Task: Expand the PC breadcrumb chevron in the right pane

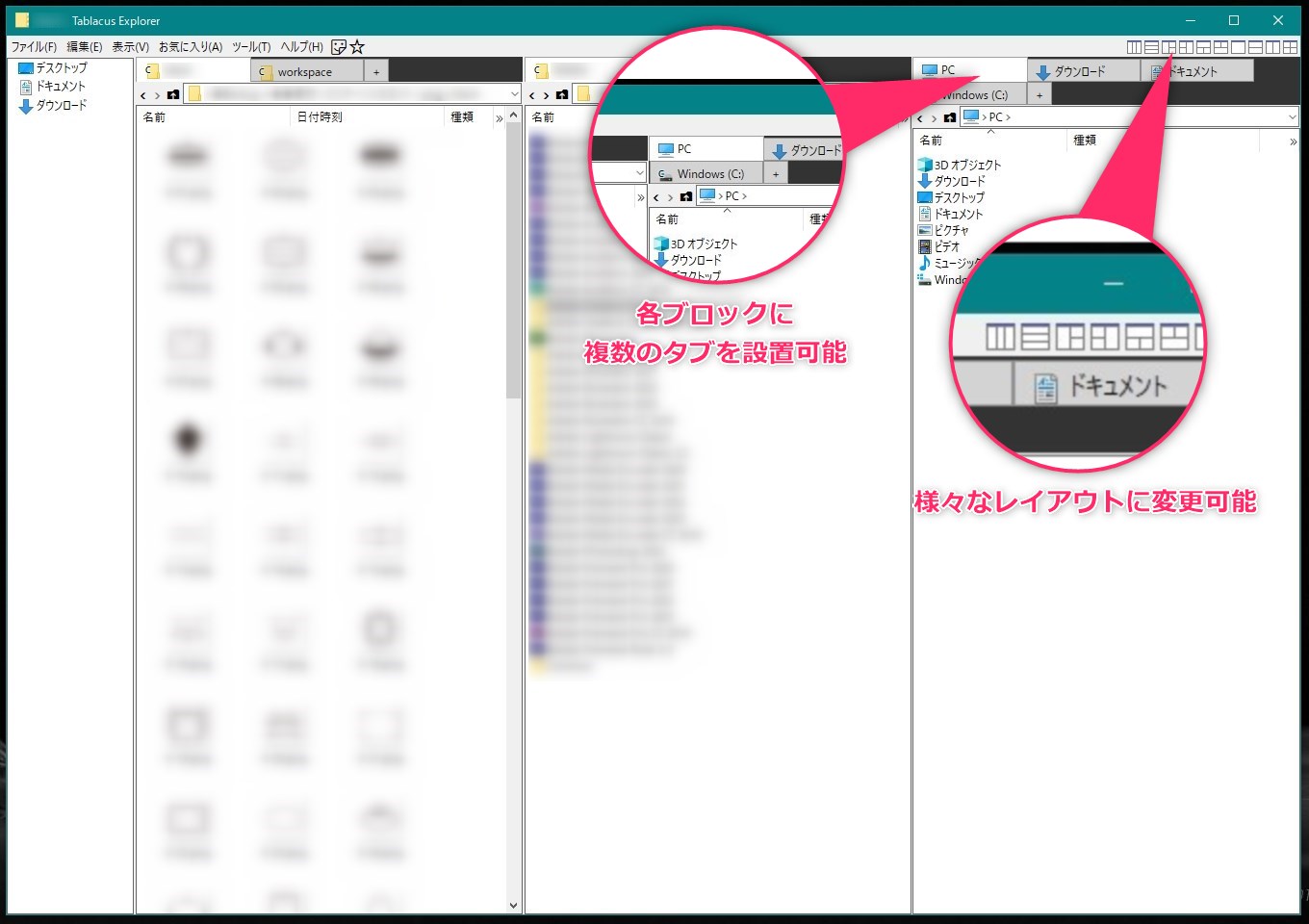Action: pos(1008,117)
